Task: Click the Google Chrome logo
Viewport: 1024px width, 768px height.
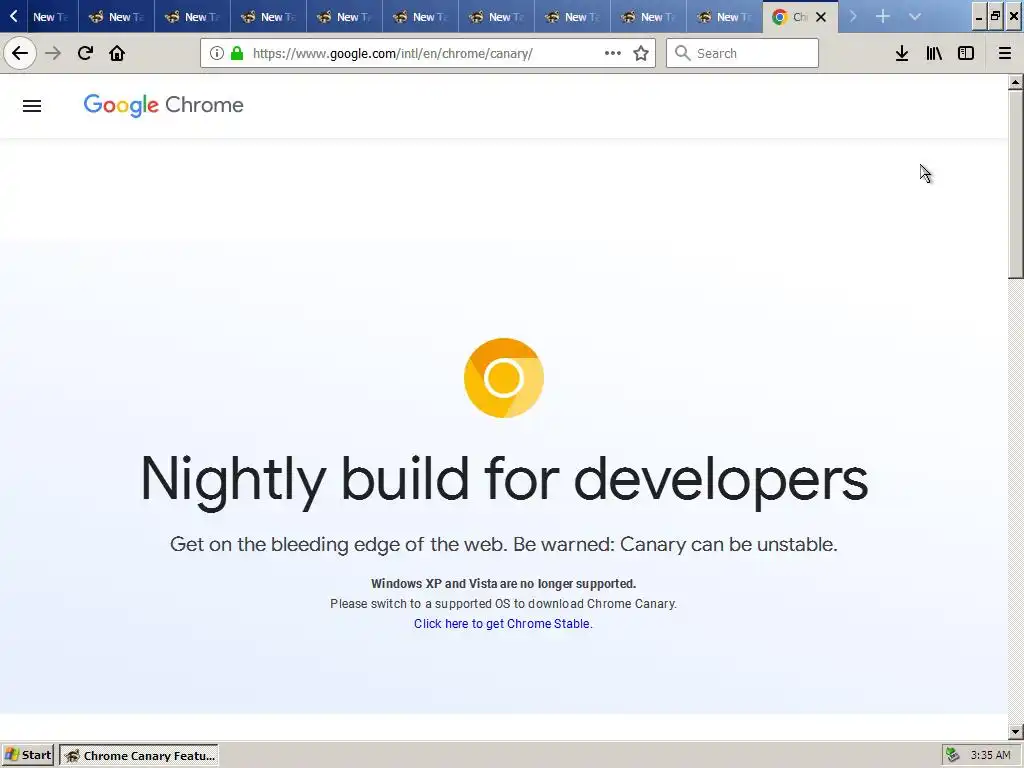Action: [163, 105]
